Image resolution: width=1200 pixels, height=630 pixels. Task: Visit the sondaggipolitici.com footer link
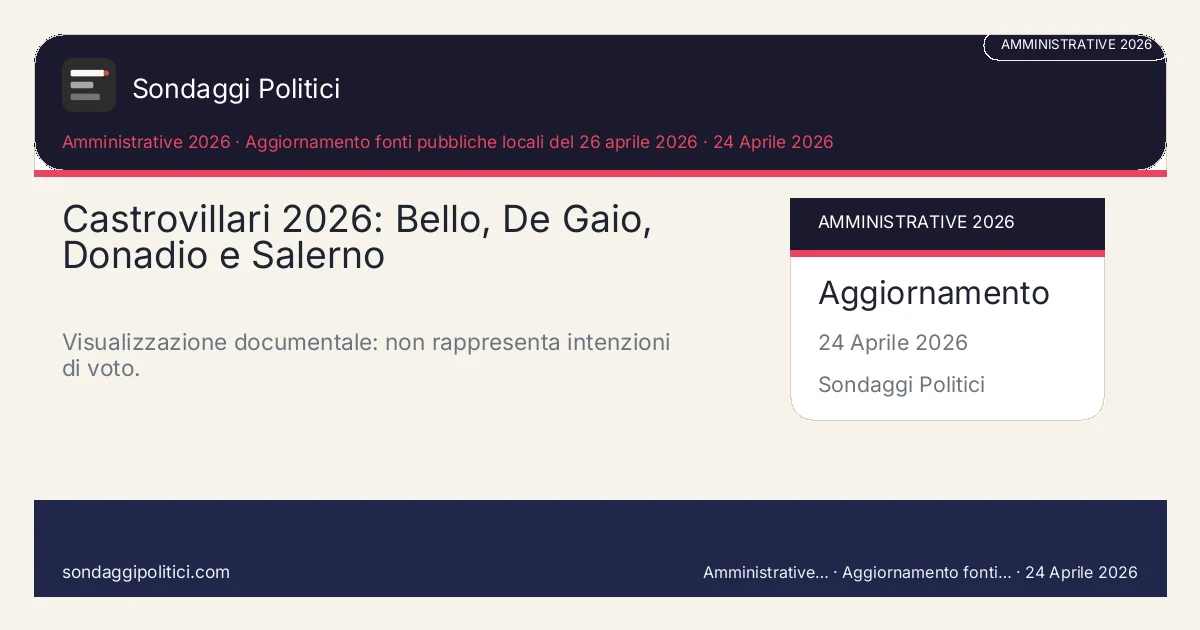click(x=146, y=572)
